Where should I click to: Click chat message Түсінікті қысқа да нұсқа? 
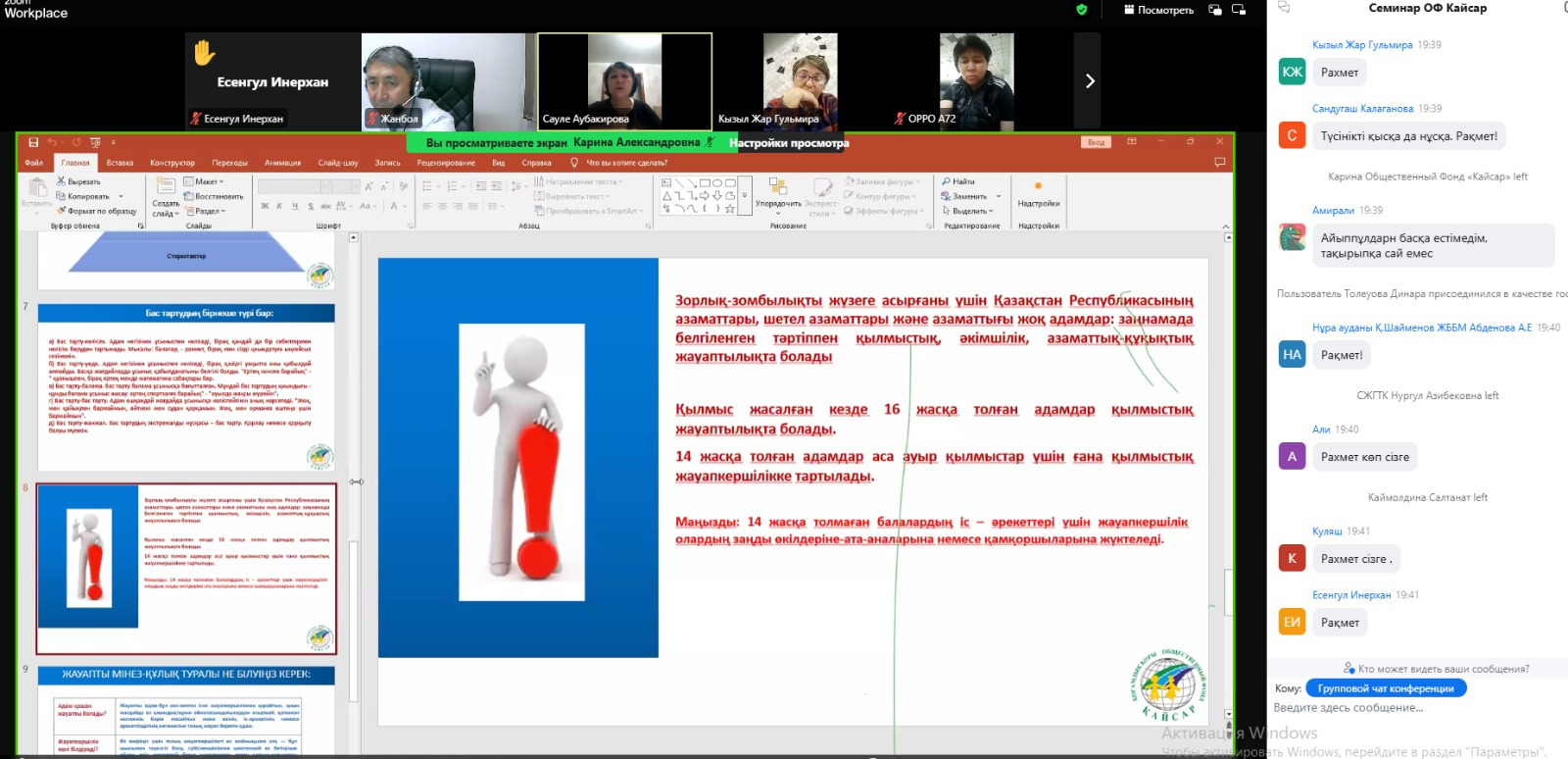(x=1408, y=136)
